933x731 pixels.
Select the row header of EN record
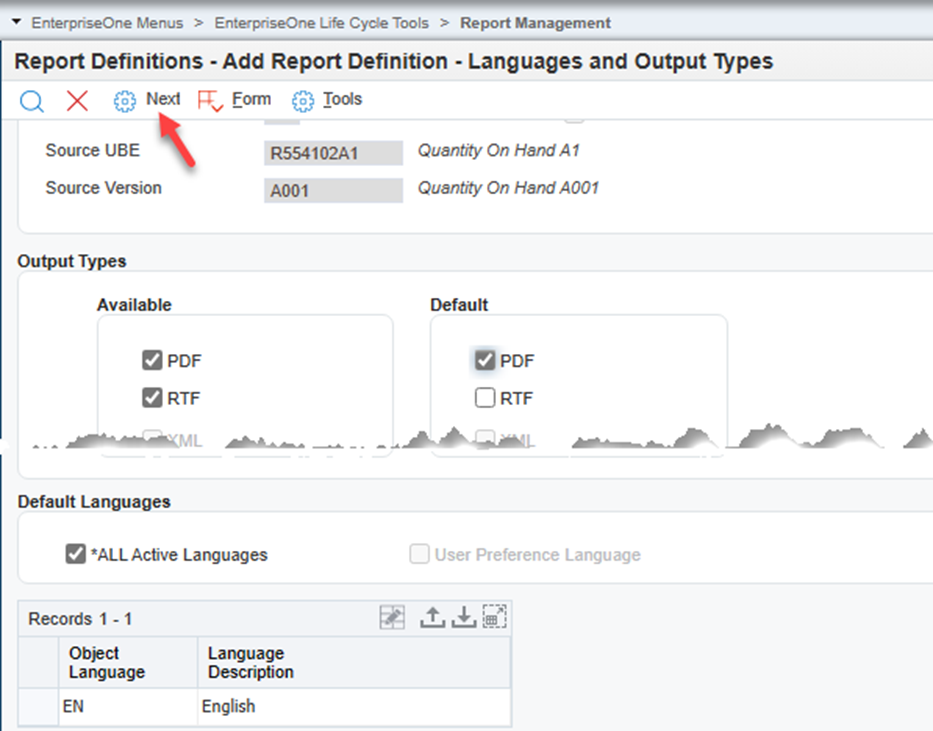pyautogui.click(x=39, y=706)
